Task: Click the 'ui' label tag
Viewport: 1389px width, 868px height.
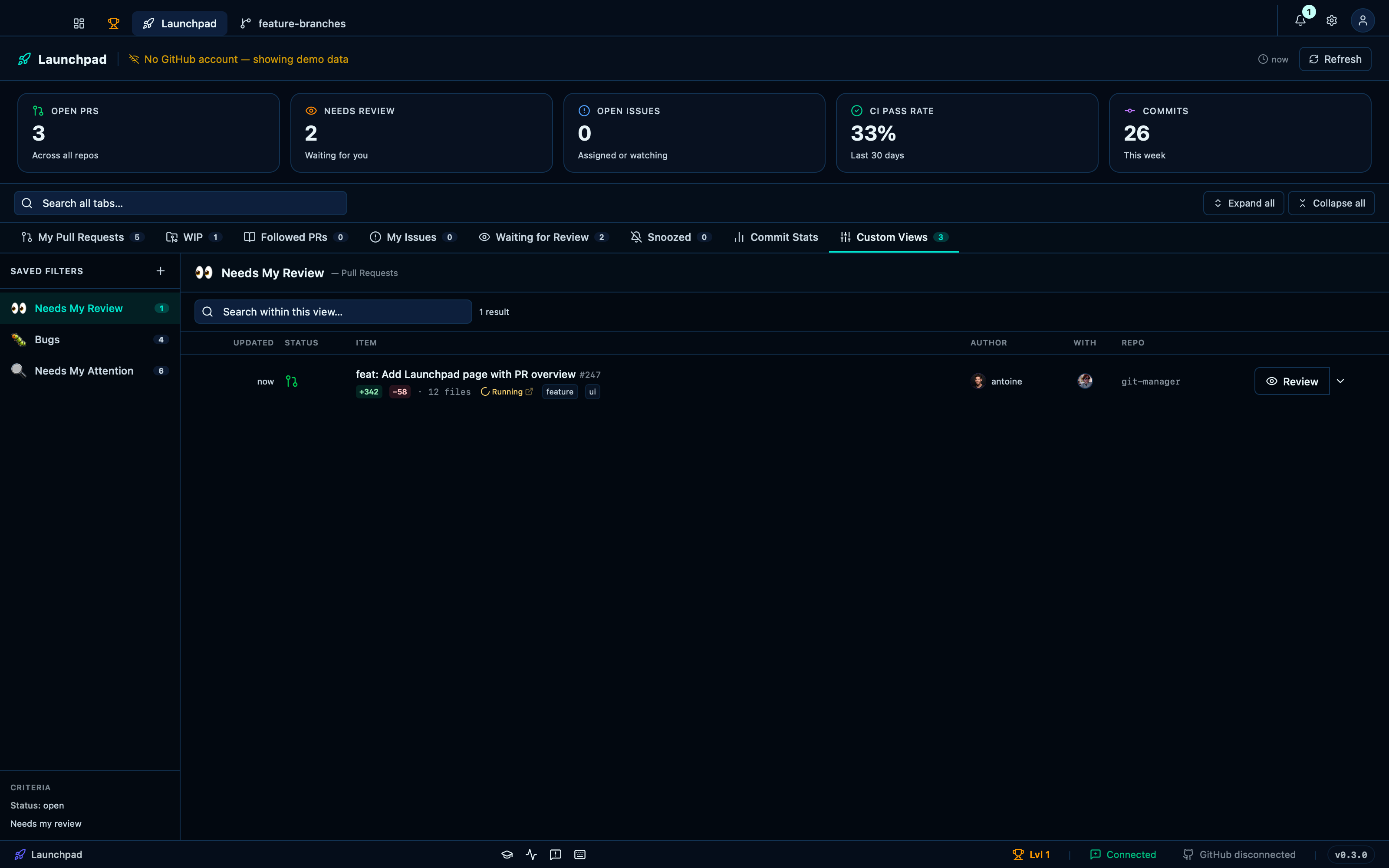Action: tap(592, 392)
